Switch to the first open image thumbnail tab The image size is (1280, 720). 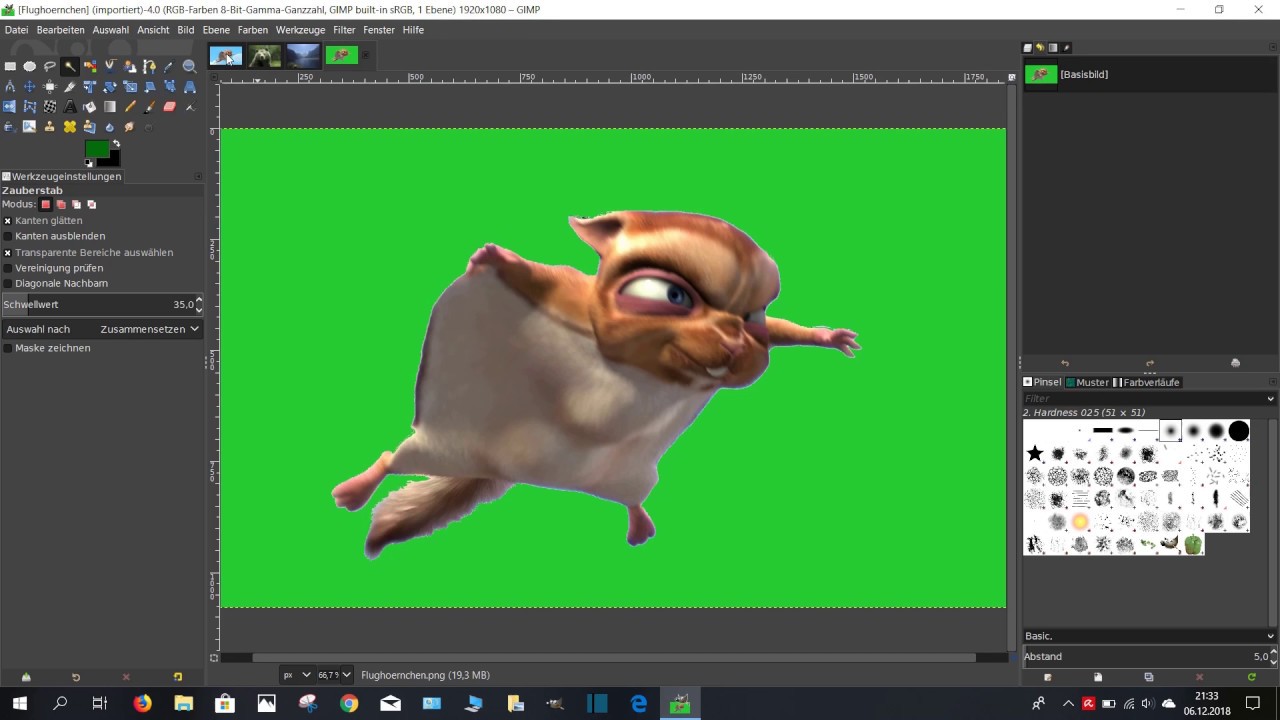(x=226, y=56)
